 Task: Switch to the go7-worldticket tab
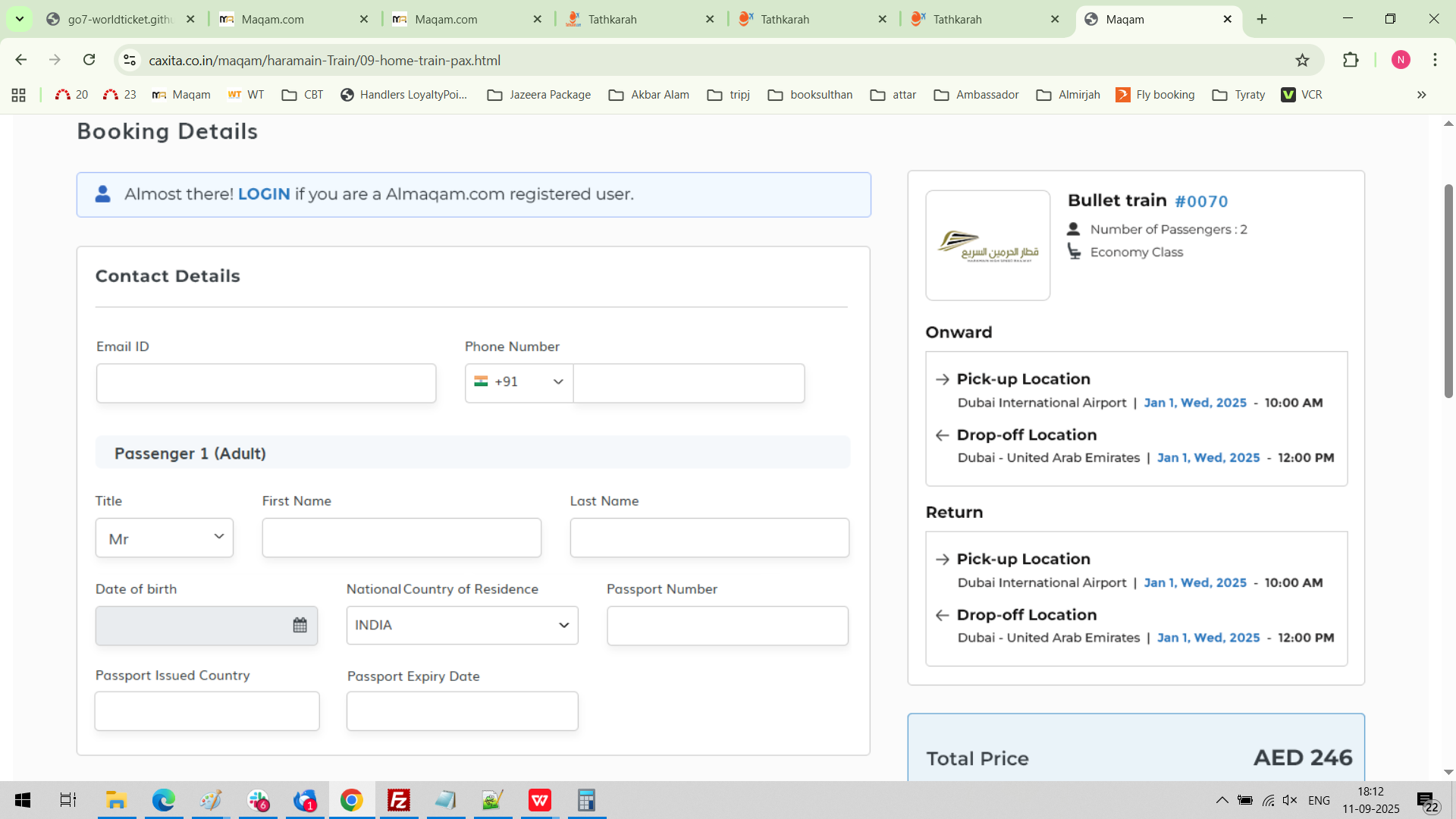click(x=120, y=19)
